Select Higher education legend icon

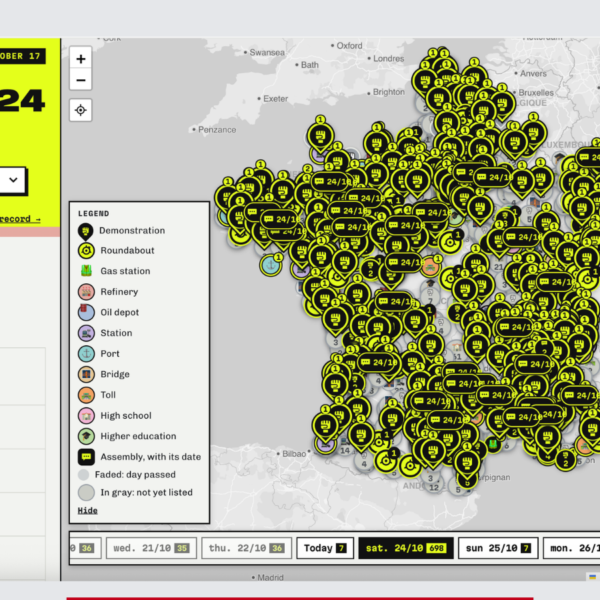point(86,436)
